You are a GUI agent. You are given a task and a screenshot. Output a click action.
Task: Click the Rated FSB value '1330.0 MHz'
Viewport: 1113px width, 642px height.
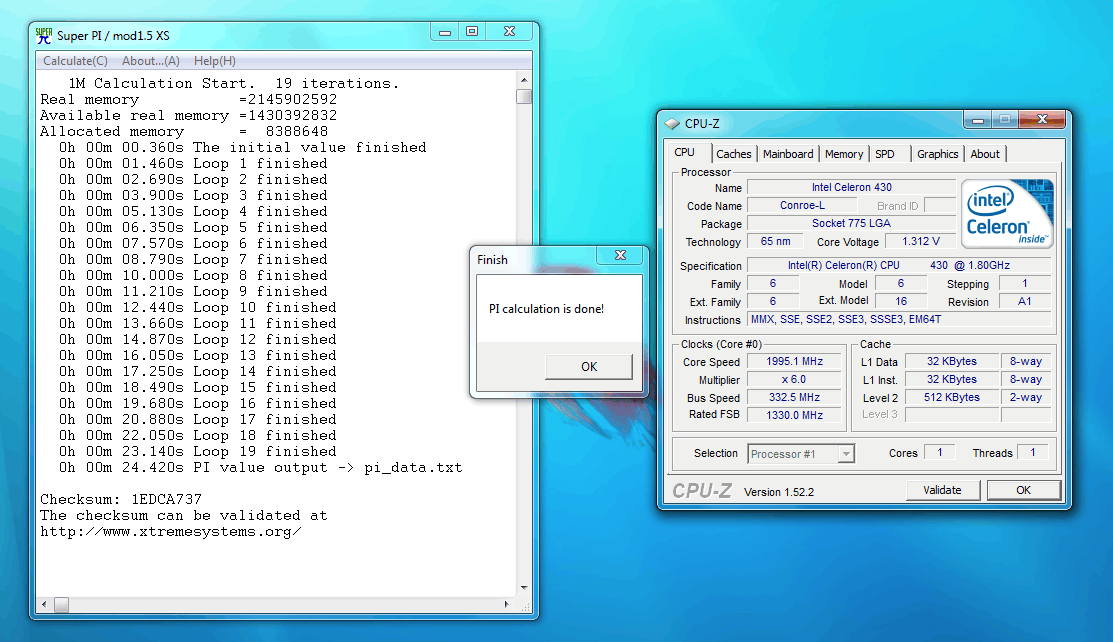[x=794, y=415]
